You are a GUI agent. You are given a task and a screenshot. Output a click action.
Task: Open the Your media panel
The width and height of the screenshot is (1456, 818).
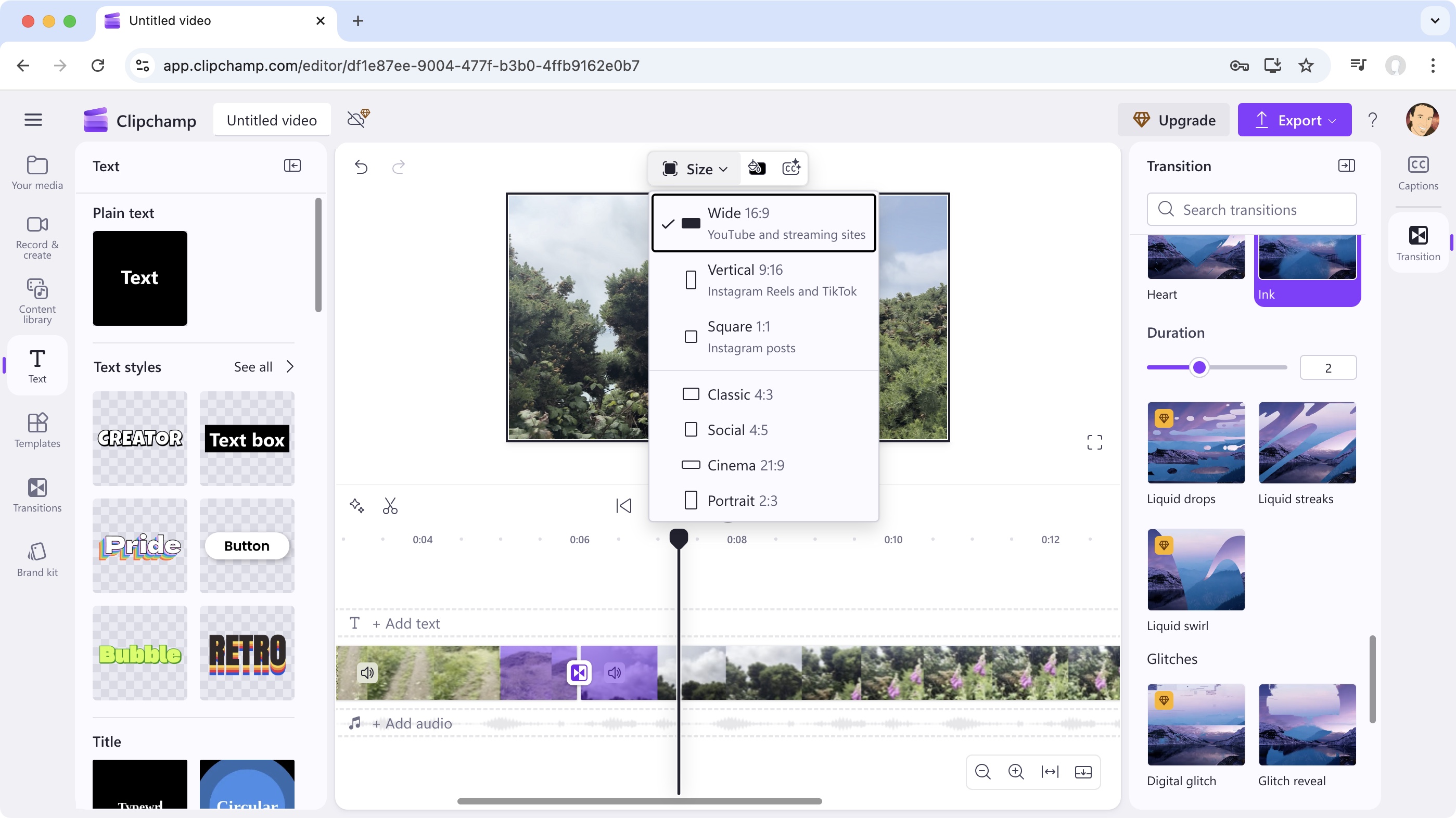36,171
